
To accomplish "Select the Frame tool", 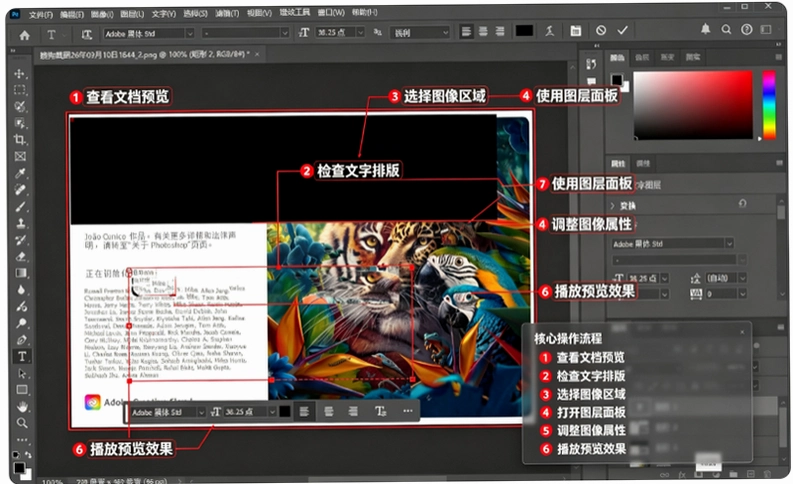I will point(20,156).
